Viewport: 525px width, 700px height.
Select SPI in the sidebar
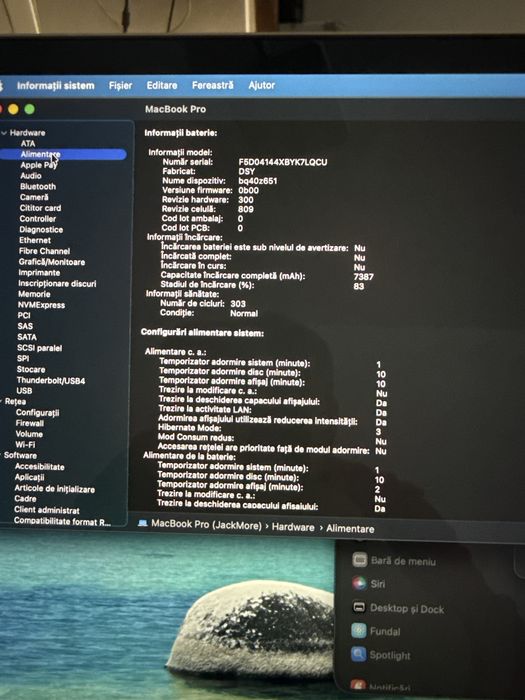[23, 358]
